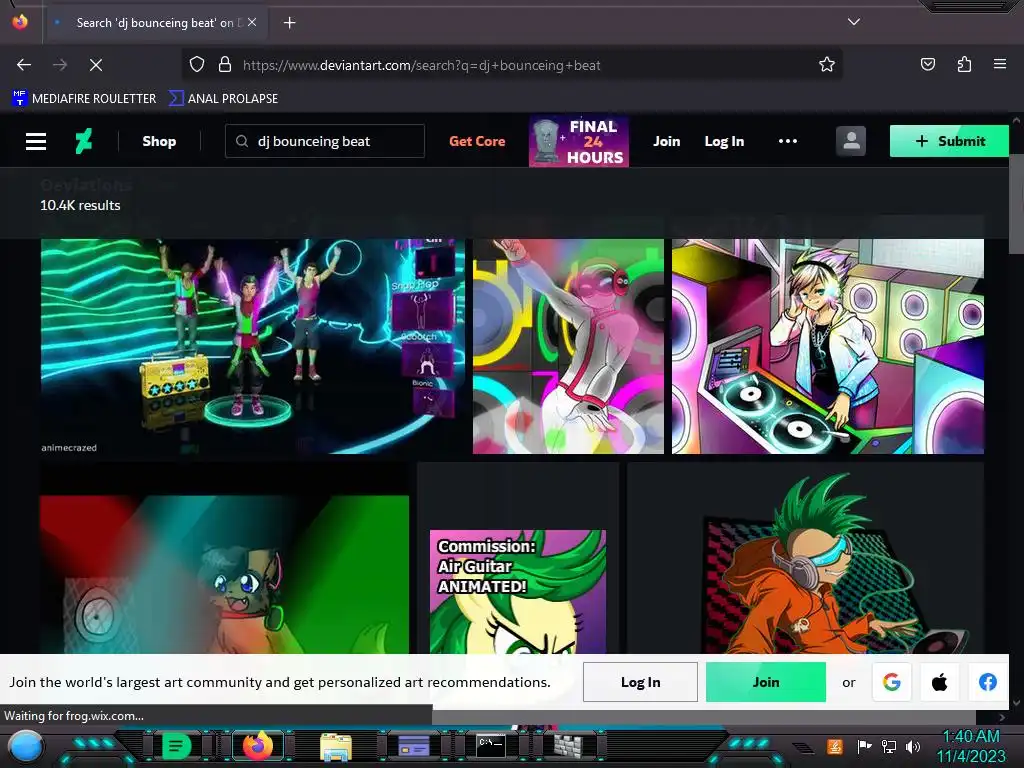Click Log In on the bottom banner

click(x=640, y=682)
